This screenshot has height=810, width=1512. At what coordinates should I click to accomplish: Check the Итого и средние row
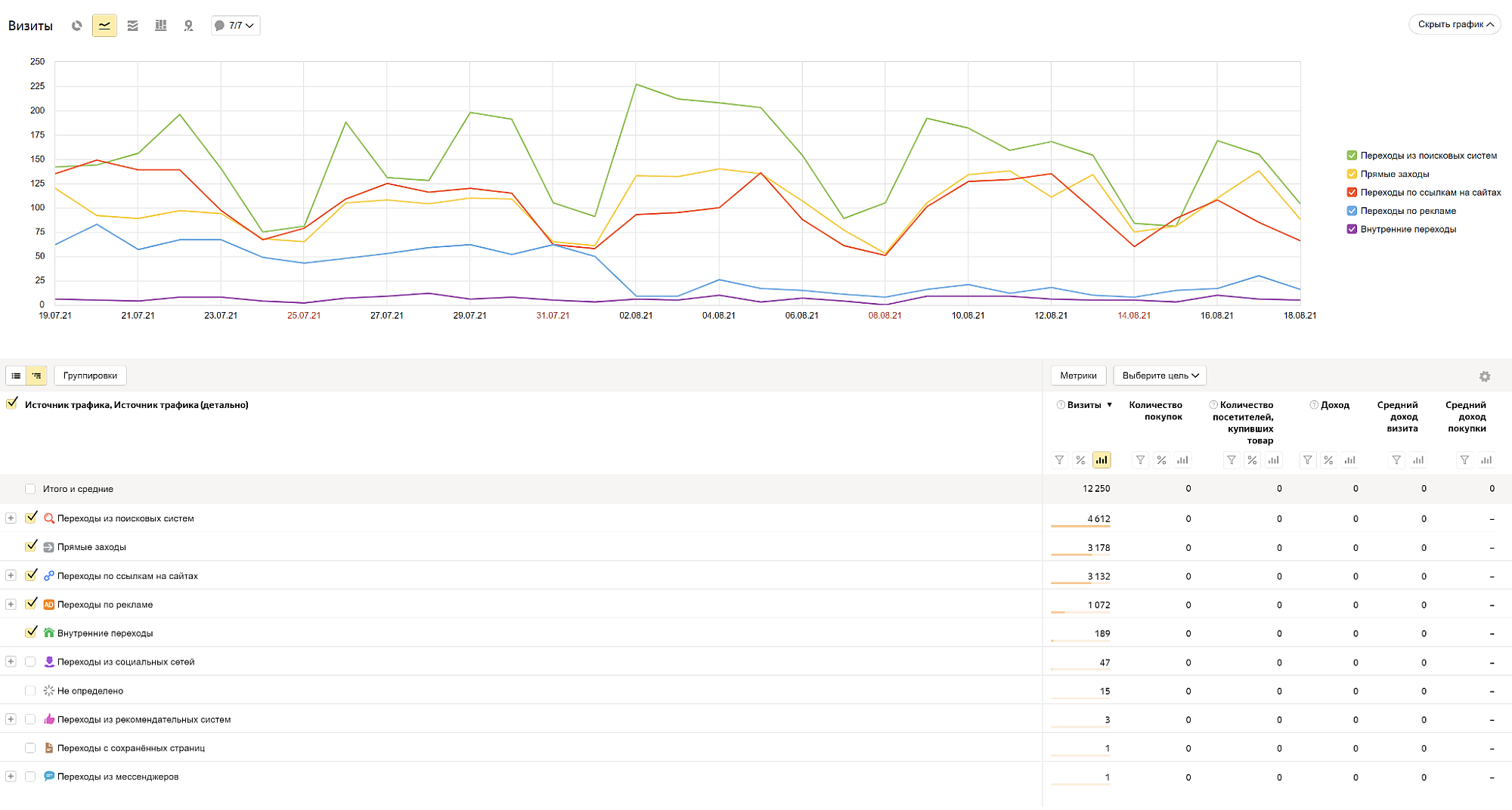(x=30, y=489)
